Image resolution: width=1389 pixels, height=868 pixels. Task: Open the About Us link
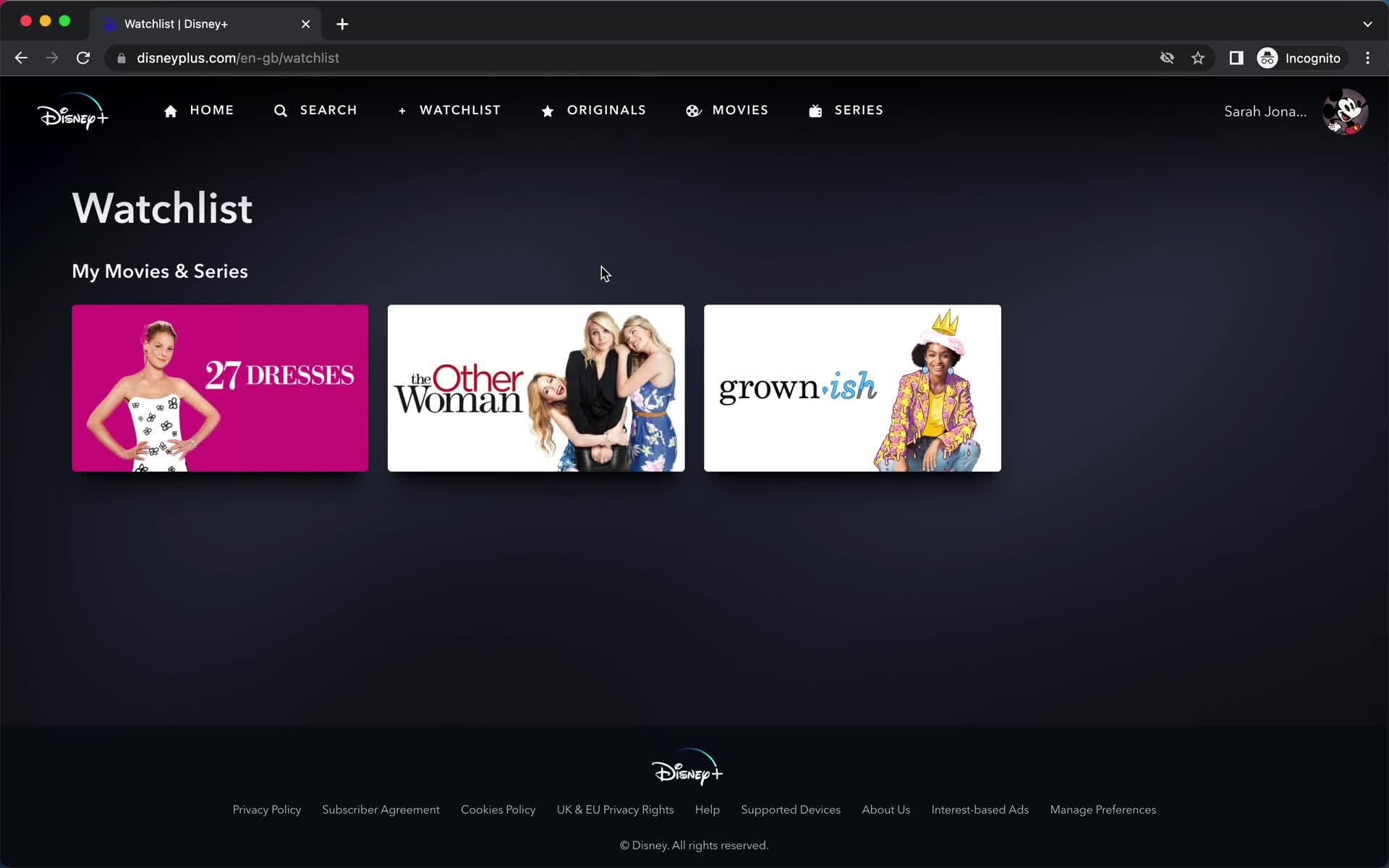click(x=886, y=809)
